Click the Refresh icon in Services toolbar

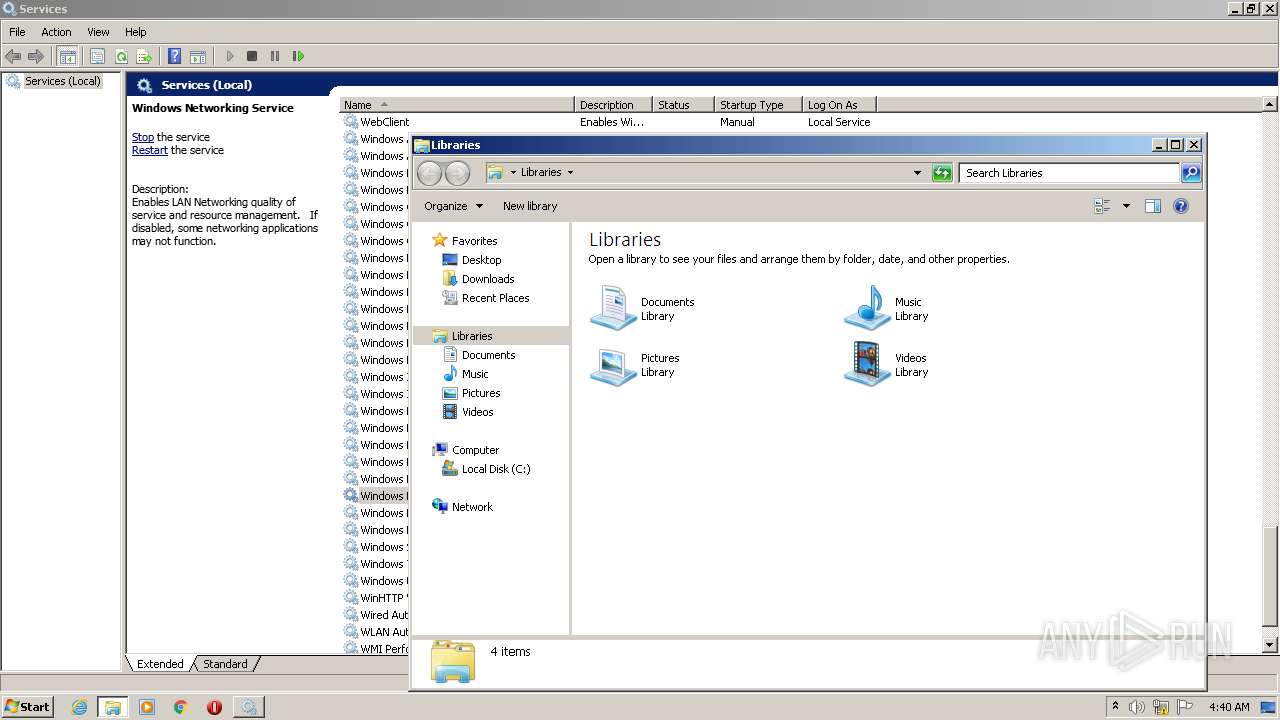tap(121, 57)
